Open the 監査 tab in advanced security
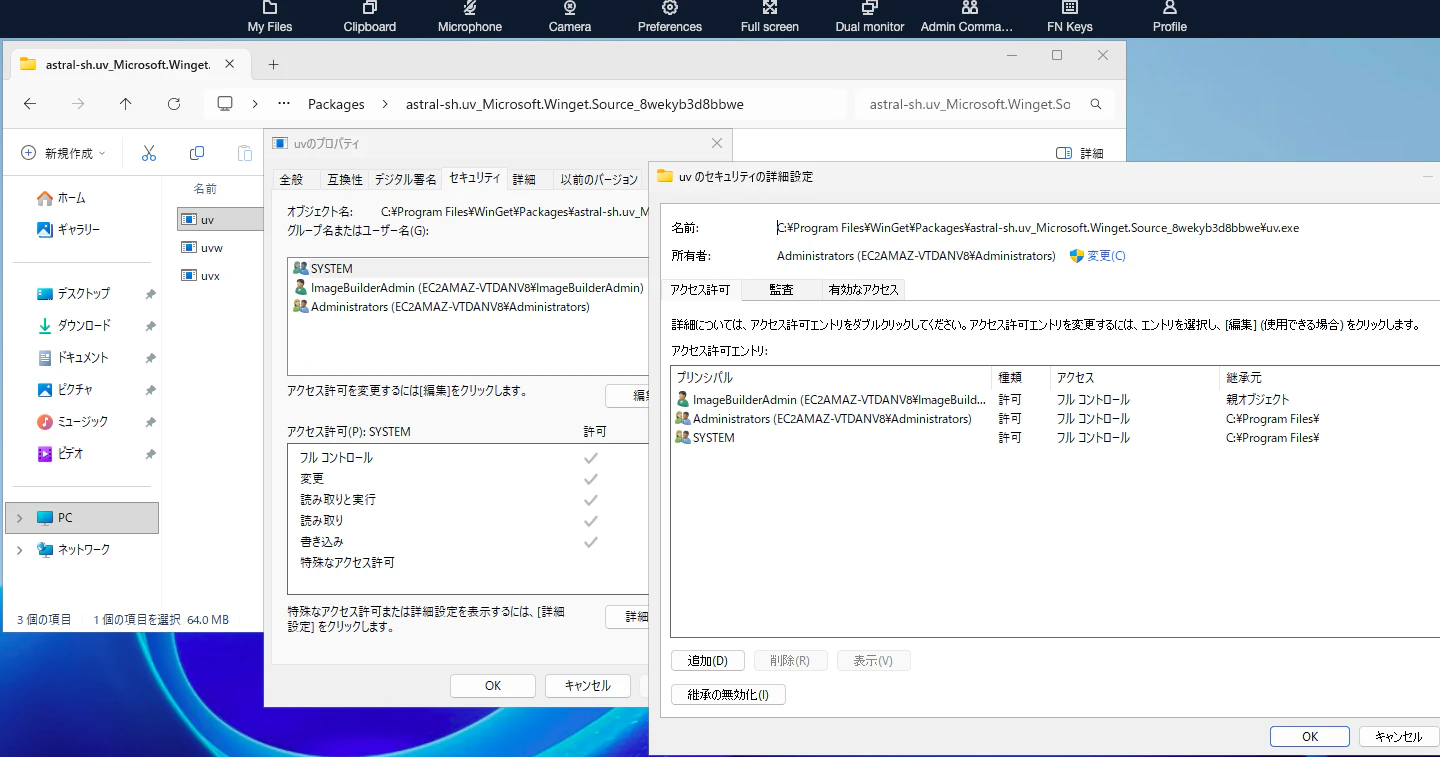The width and height of the screenshot is (1440, 757). coord(782,290)
